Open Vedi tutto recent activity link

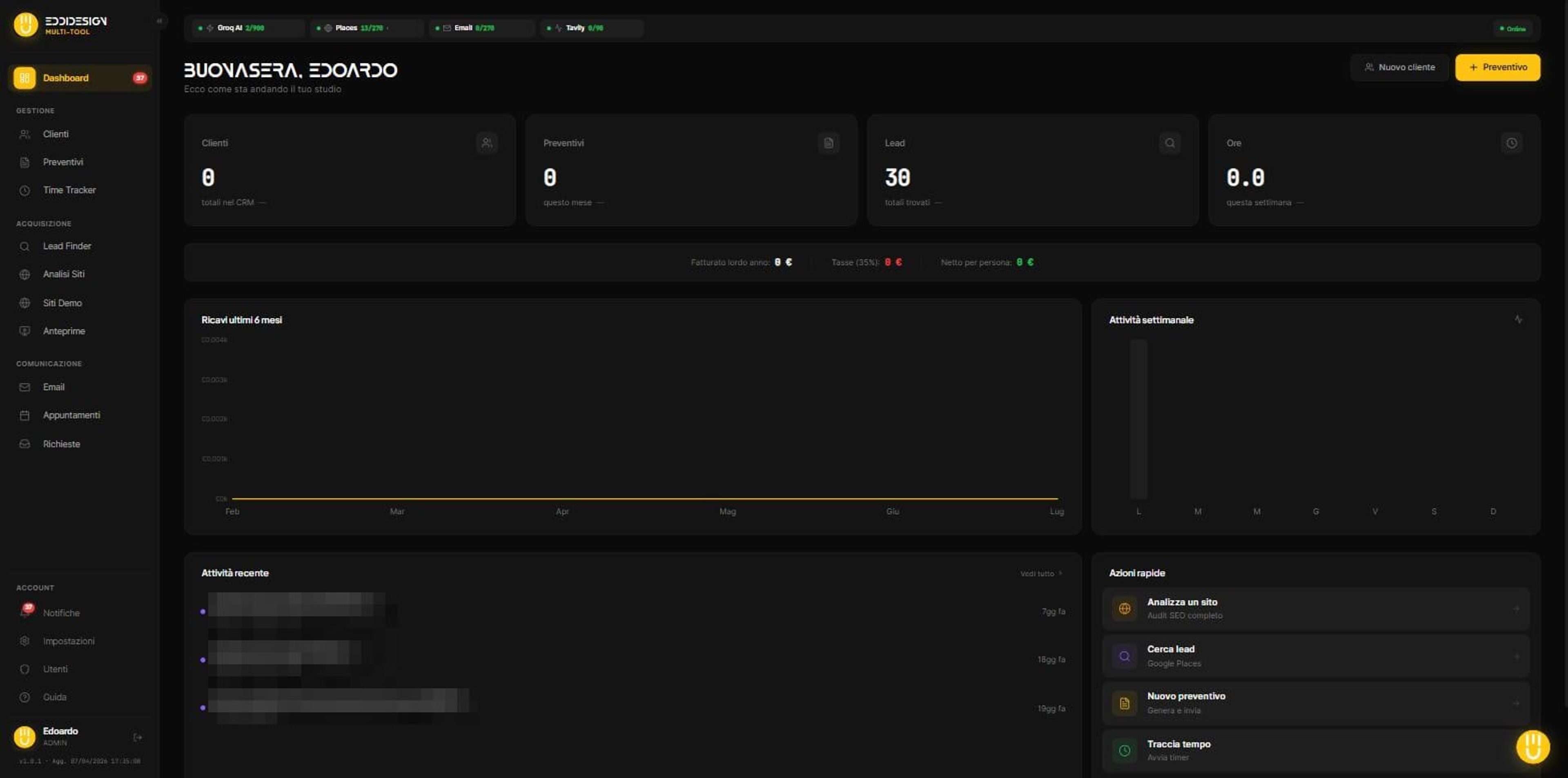pyautogui.click(x=1042, y=573)
